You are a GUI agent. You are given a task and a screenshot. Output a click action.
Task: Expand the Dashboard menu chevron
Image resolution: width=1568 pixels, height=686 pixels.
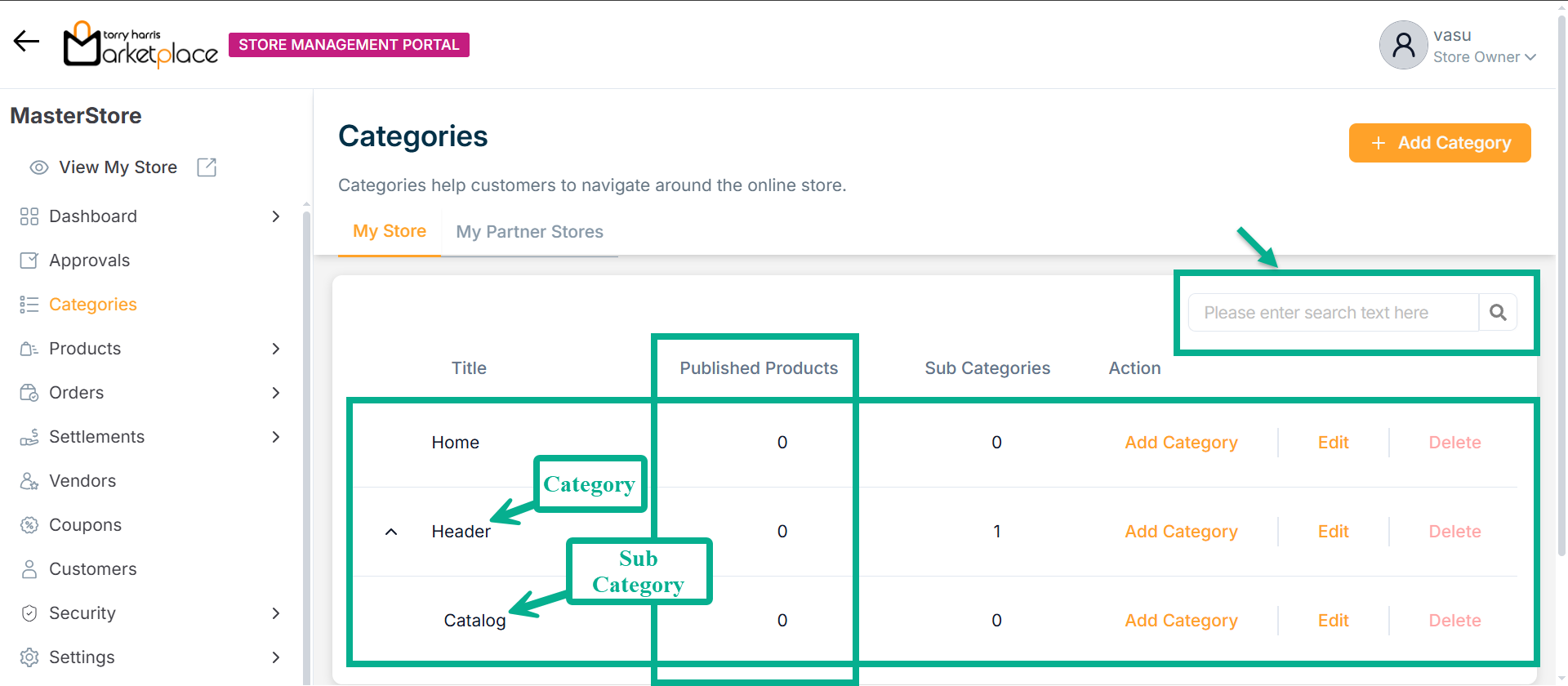[x=276, y=216]
